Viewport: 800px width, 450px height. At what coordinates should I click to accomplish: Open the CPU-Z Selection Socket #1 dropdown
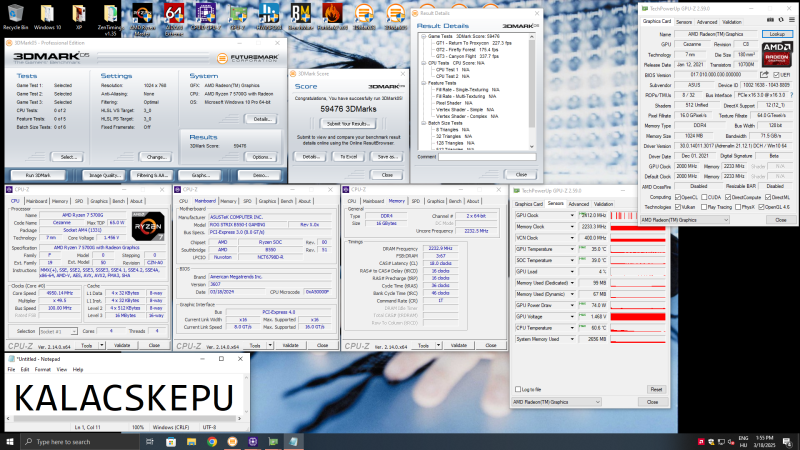point(58,332)
